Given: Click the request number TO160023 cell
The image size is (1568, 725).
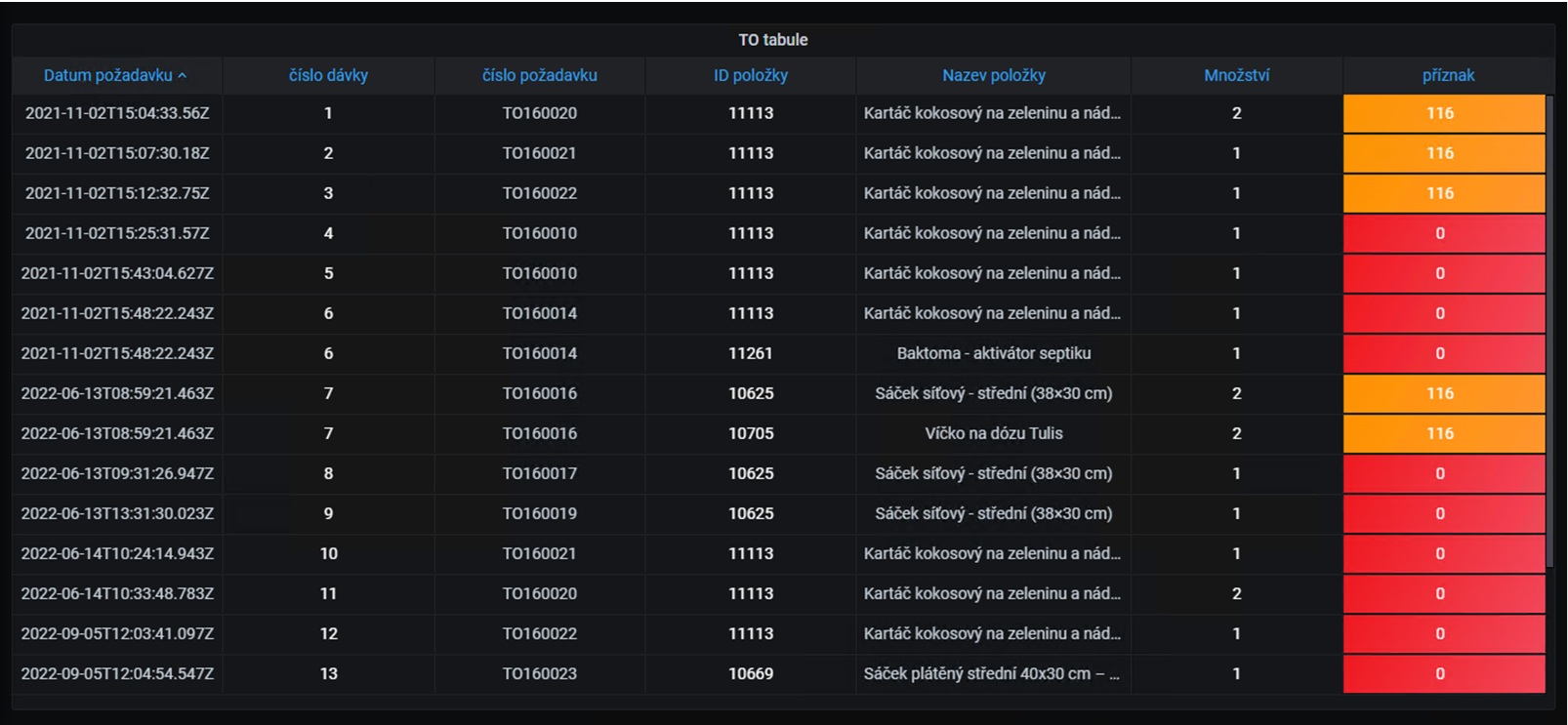Looking at the screenshot, I should click(539, 673).
